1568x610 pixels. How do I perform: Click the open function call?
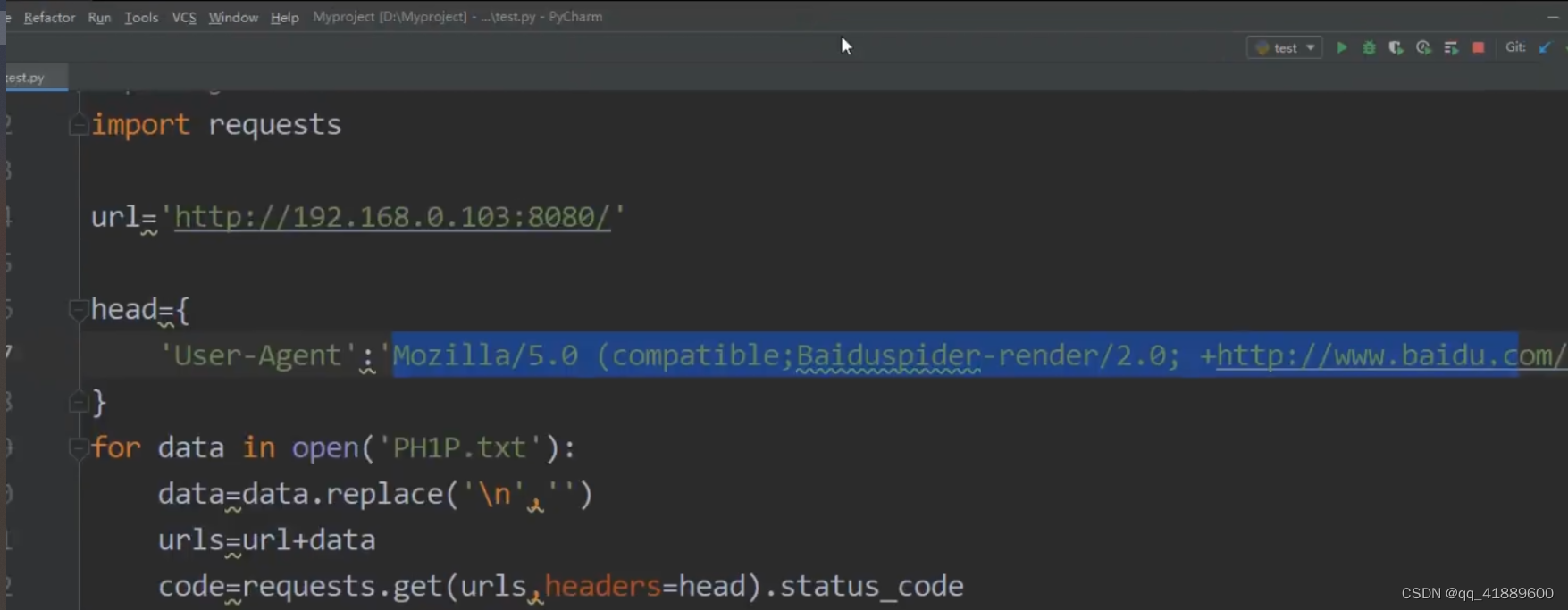click(325, 447)
